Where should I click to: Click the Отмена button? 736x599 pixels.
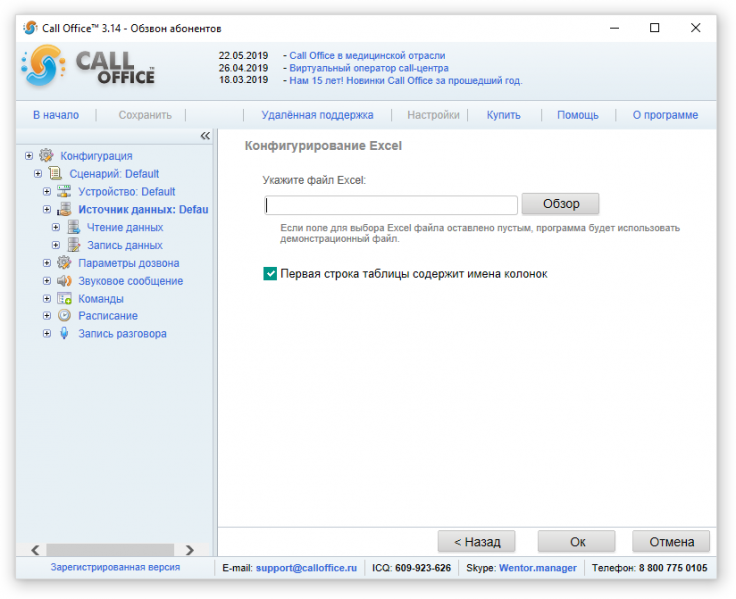[671, 542]
